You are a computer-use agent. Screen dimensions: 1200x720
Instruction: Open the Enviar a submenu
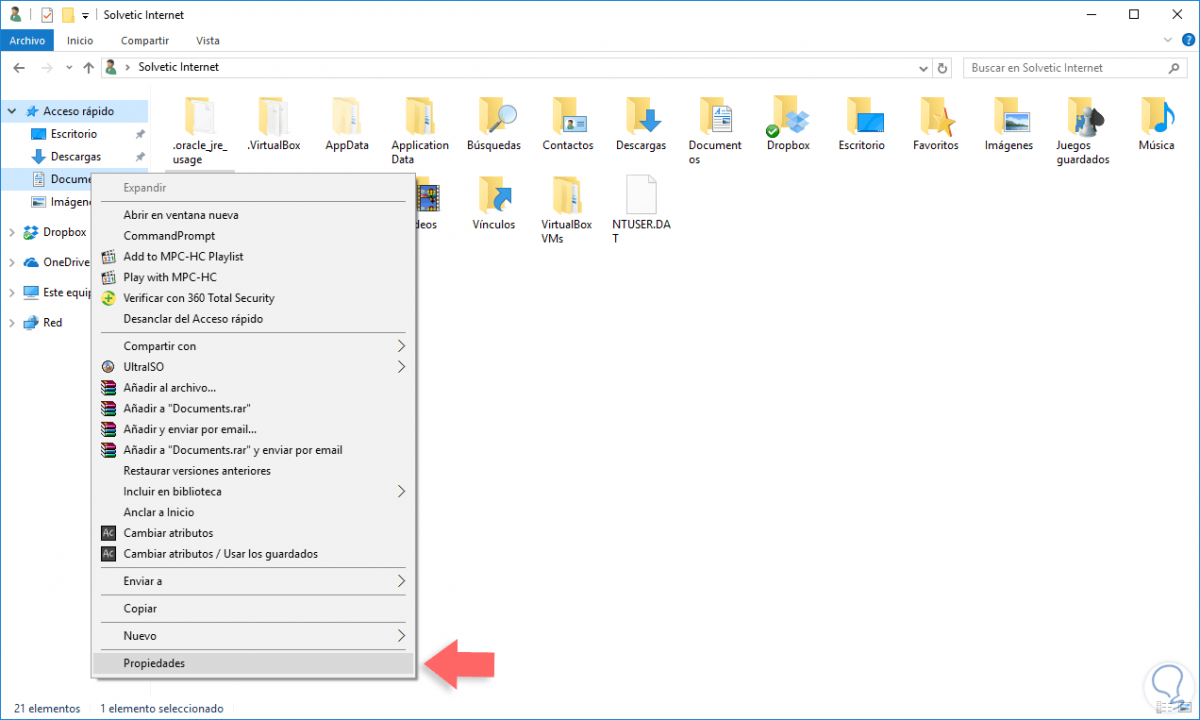[253, 581]
